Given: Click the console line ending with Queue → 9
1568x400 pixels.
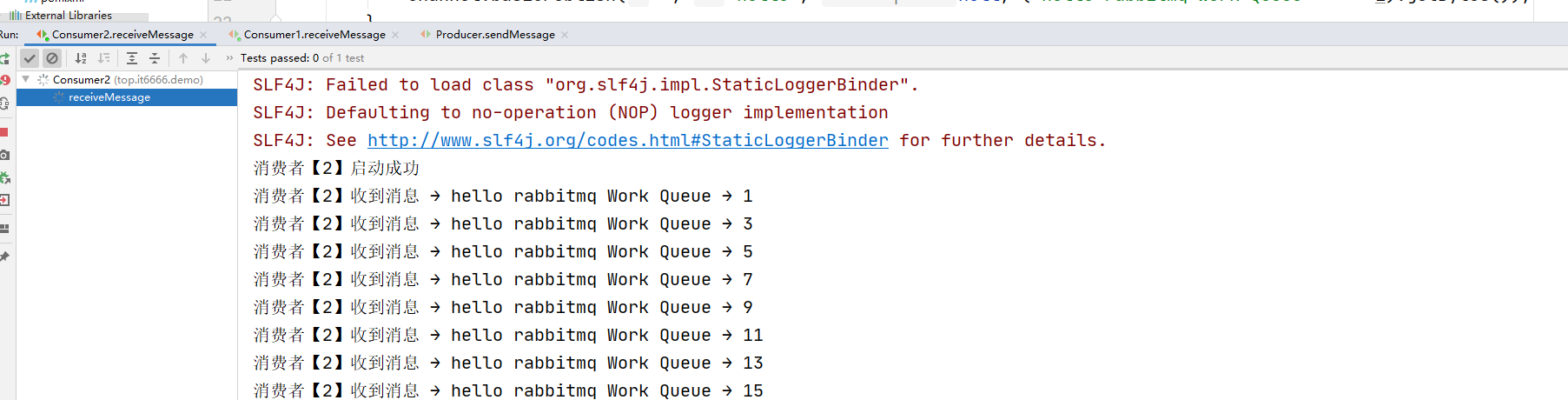Looking at the screenshot, I should tap(503, 308).
